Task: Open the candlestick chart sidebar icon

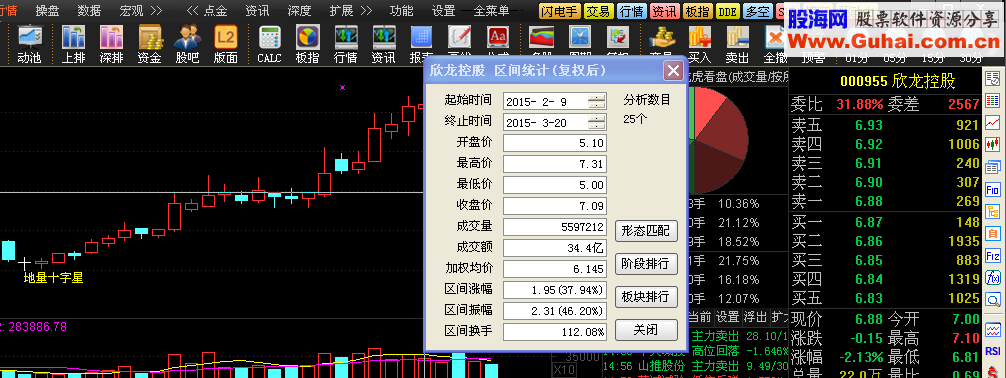Action: pos(993,144)
